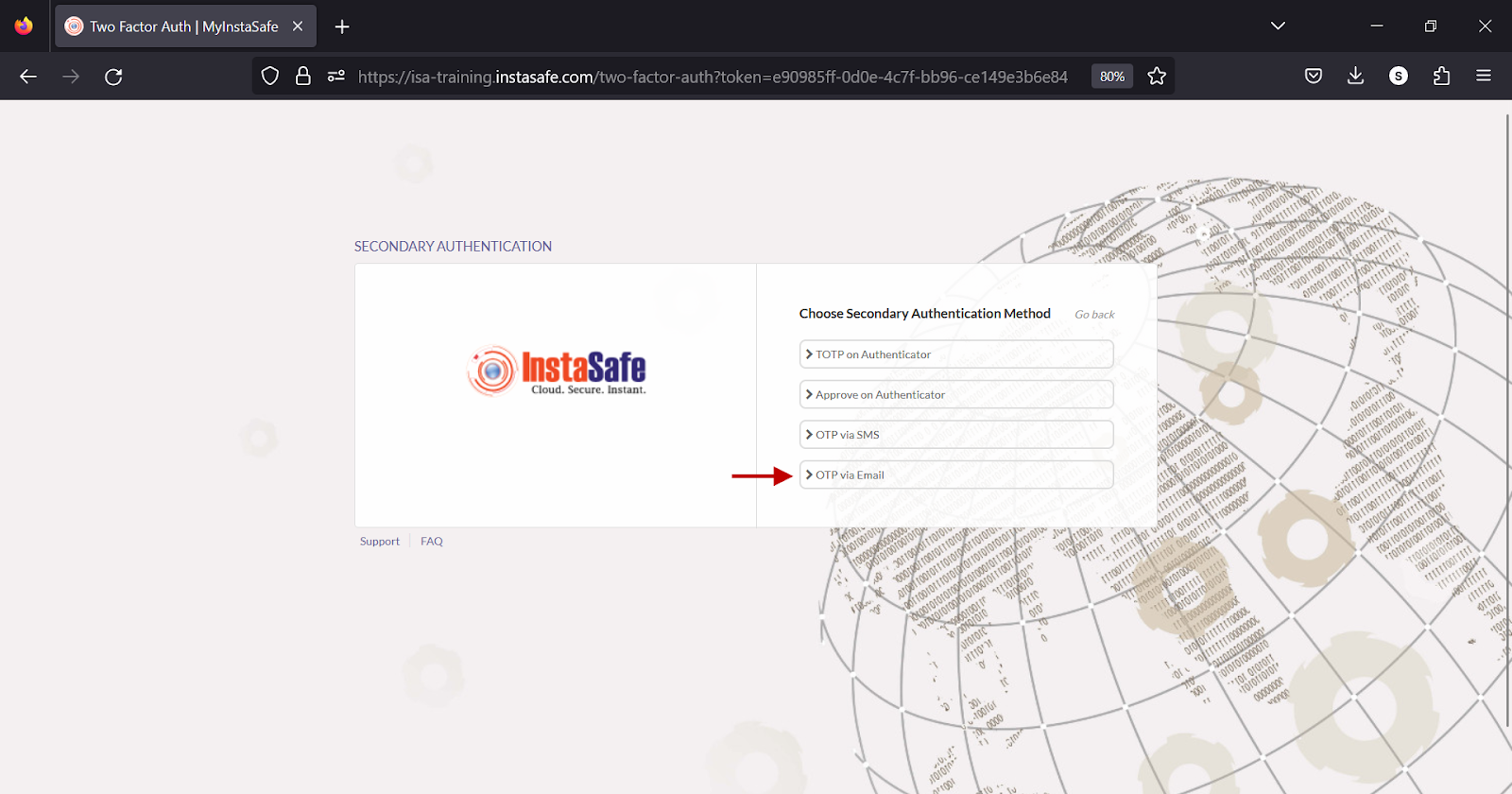Viewport: 1512px width, 794px height.
Task: Select OTP via Email option
Action: [956, 475]
